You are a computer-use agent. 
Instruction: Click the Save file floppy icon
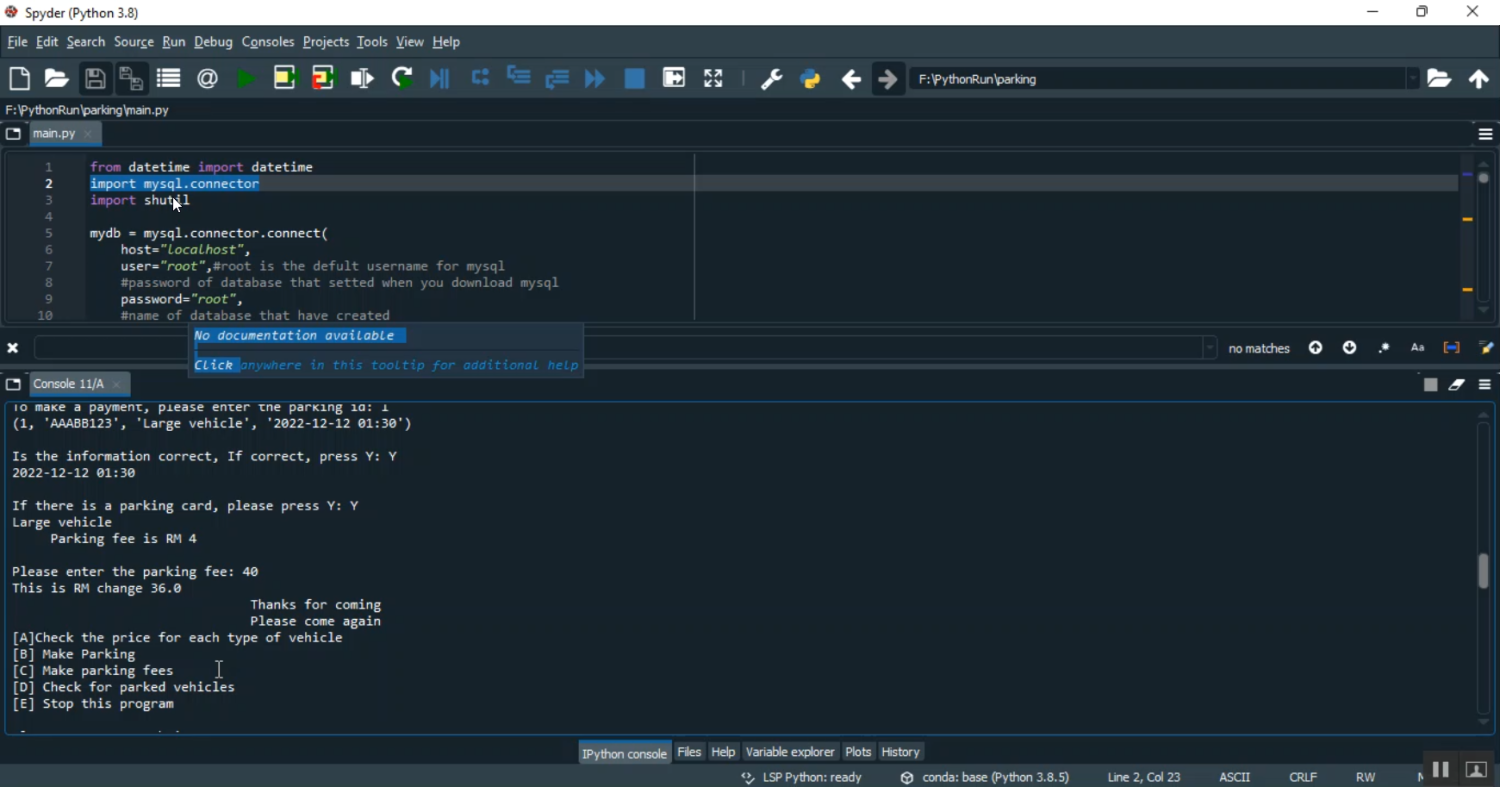[95, 79]
